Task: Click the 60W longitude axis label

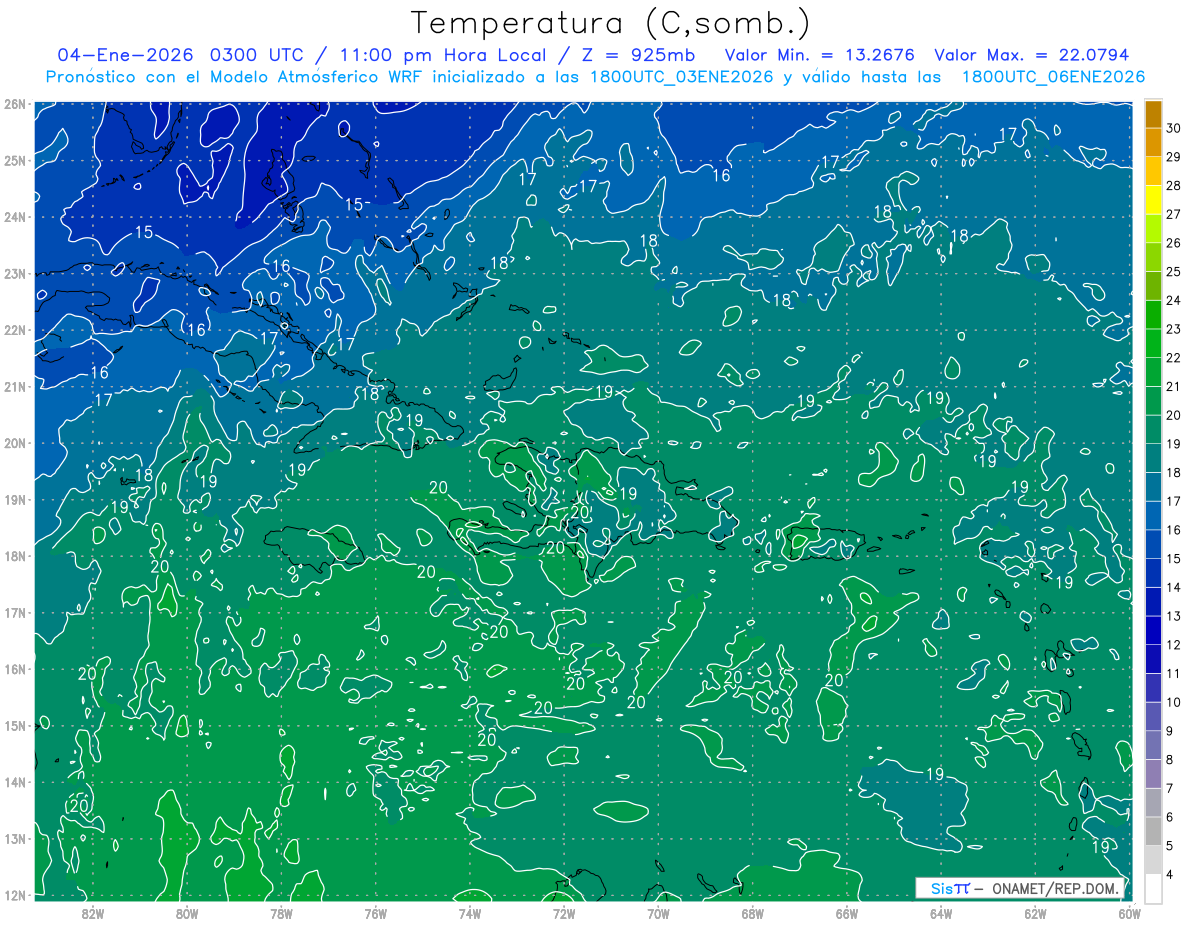Action: (1130, 913)
